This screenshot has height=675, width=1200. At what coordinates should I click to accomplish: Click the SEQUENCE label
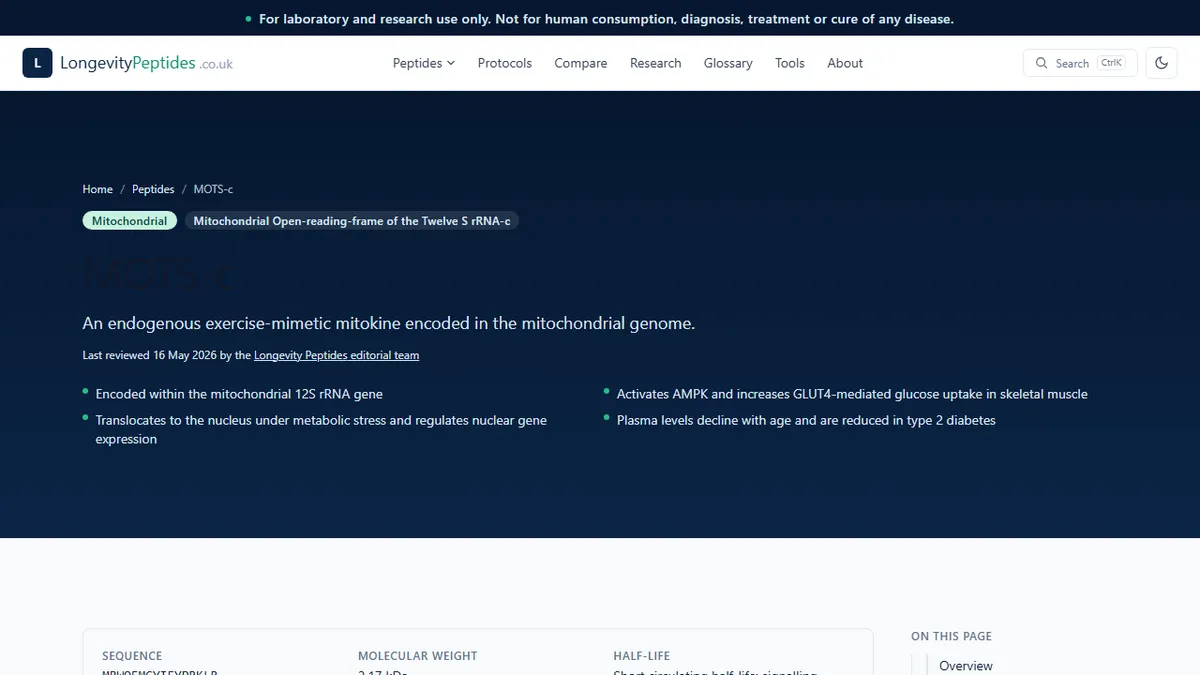point(132,656)
